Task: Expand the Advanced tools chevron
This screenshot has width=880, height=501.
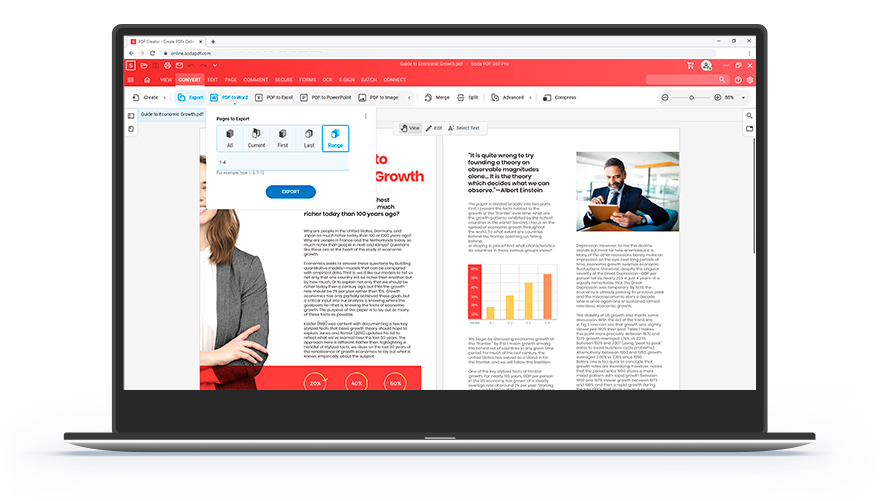Action: click(x=529, y=97)
